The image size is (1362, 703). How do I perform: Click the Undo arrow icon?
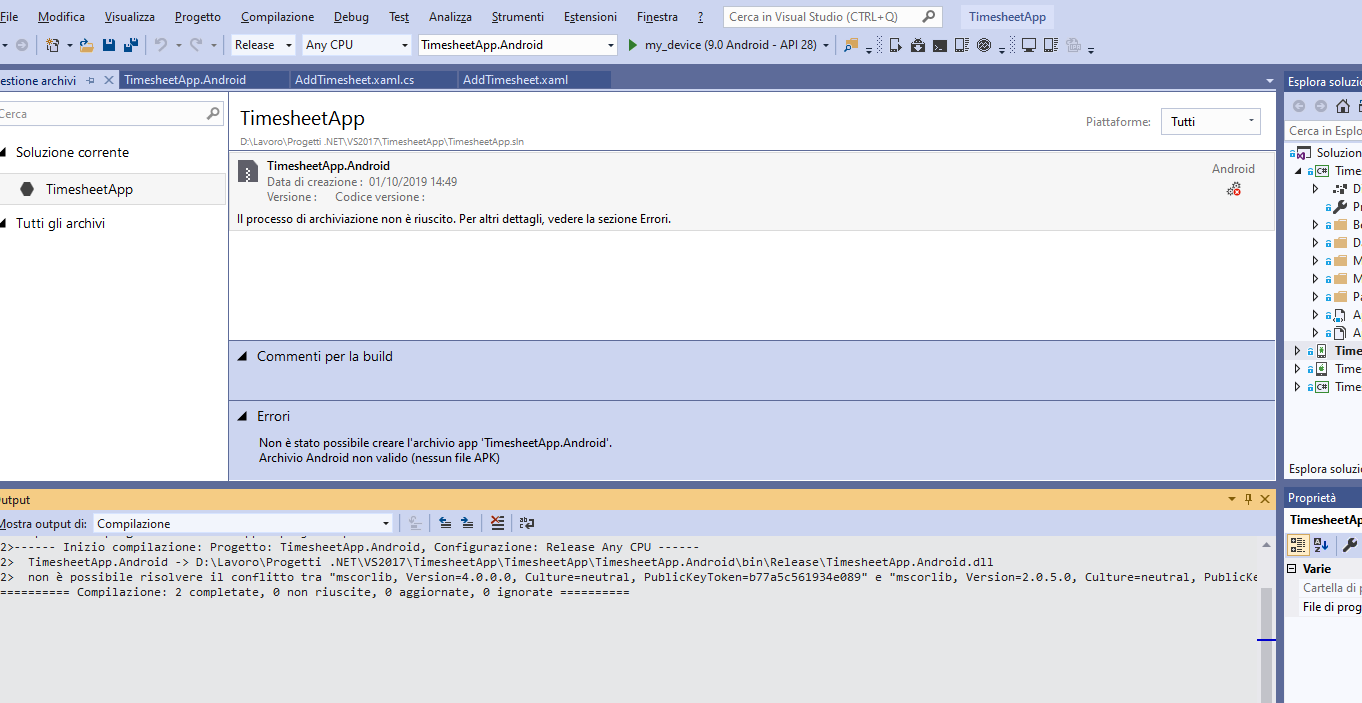160,45
